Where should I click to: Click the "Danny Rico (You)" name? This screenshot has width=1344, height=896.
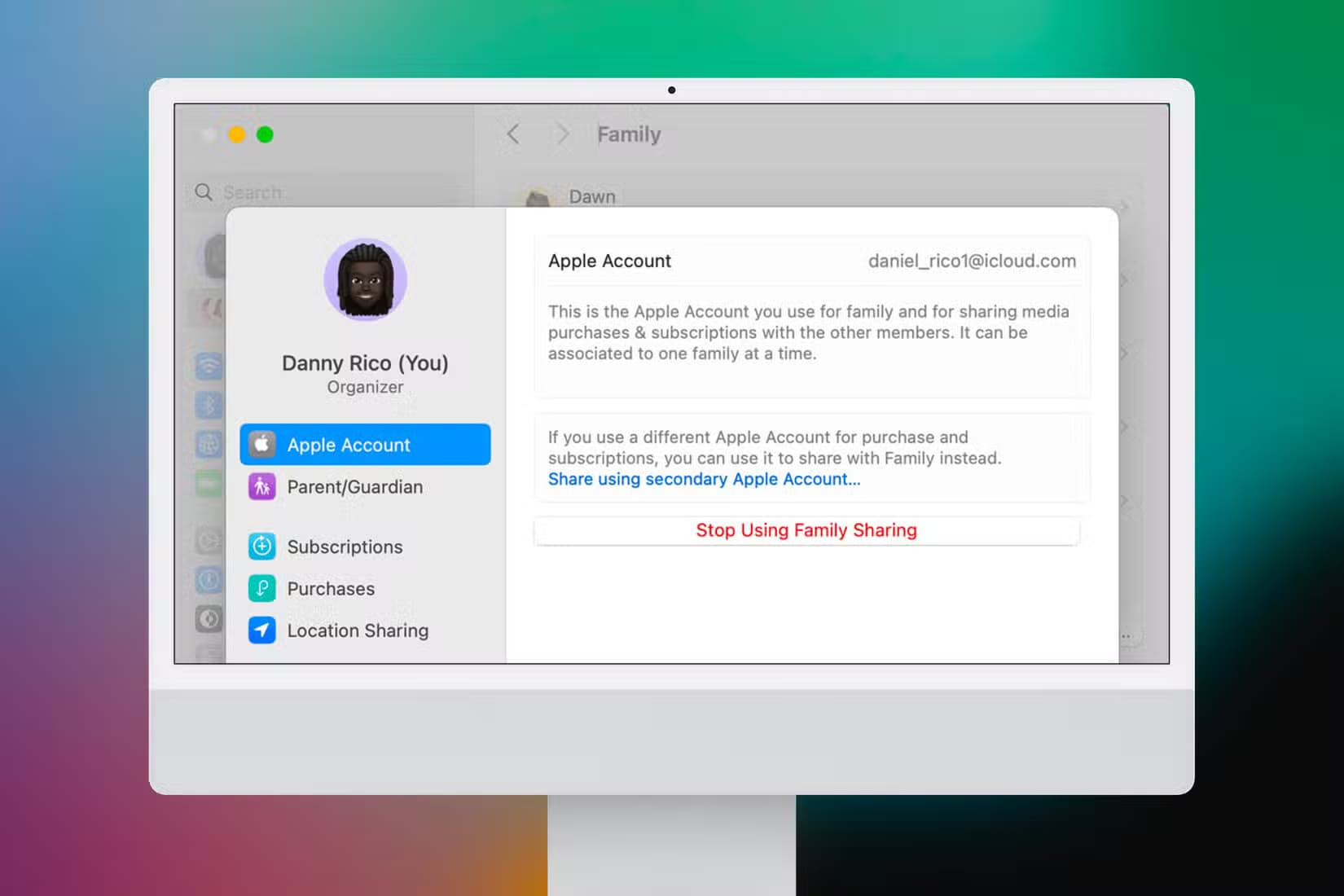click(x=365, y=362)
